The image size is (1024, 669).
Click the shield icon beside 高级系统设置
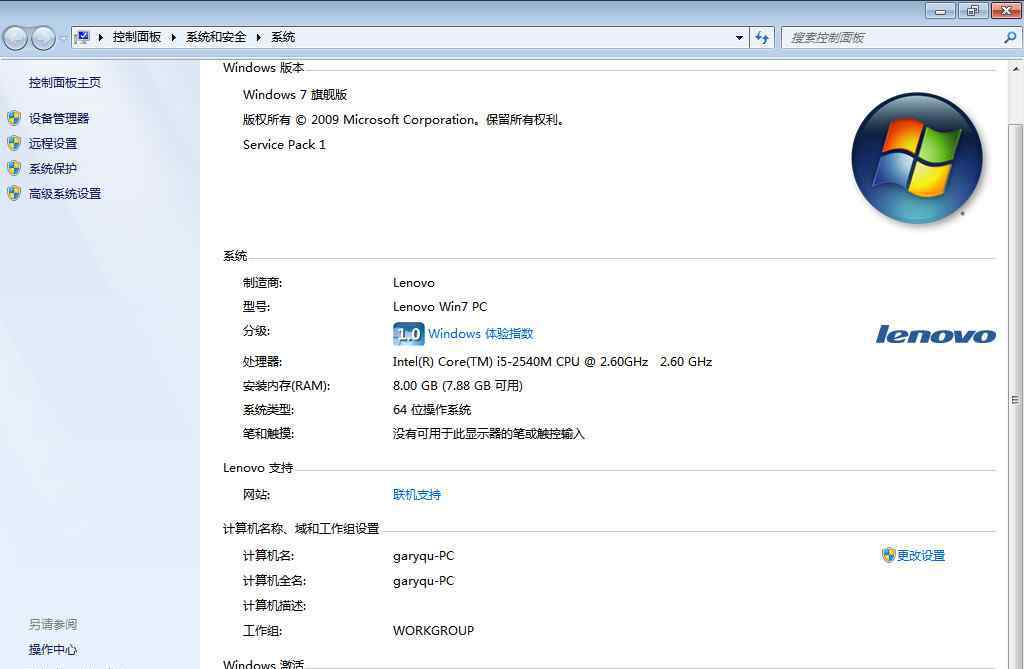coord(14,193)
